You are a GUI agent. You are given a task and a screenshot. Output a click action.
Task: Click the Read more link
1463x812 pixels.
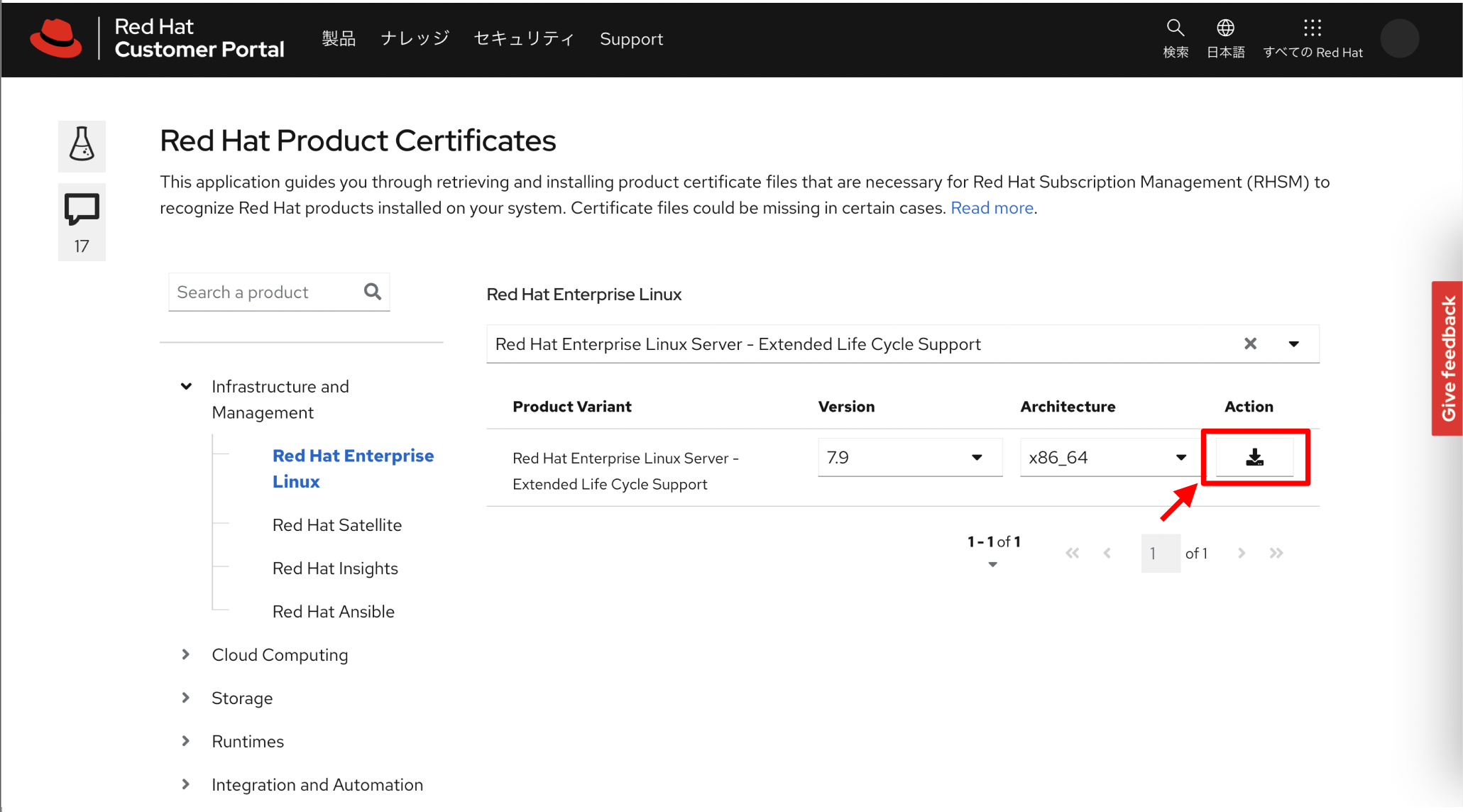pyautogui.click(x=991, y=208)
